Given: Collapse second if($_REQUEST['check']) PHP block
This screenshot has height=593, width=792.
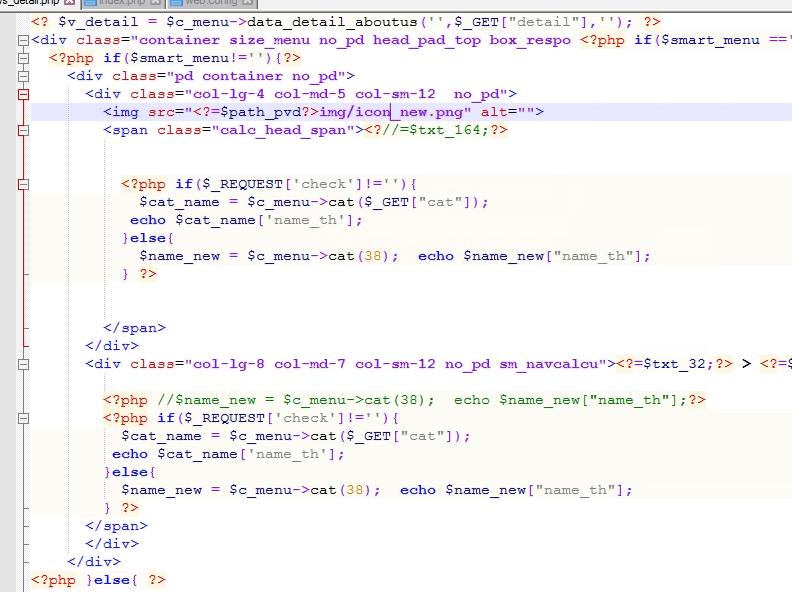Looking at the screenshot, I should click(x=23, y=418).
